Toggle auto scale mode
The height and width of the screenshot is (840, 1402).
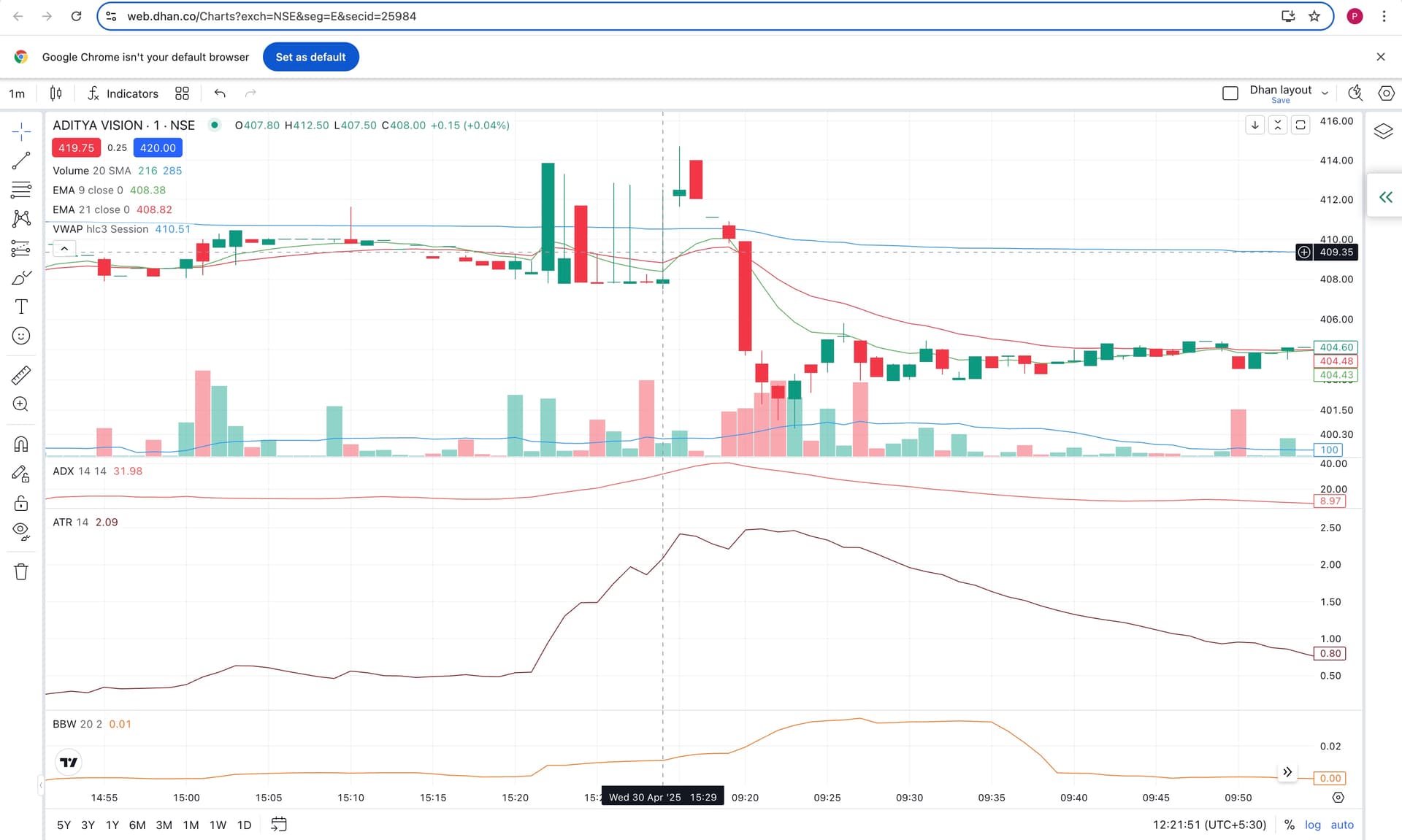tap(1342, 825)
